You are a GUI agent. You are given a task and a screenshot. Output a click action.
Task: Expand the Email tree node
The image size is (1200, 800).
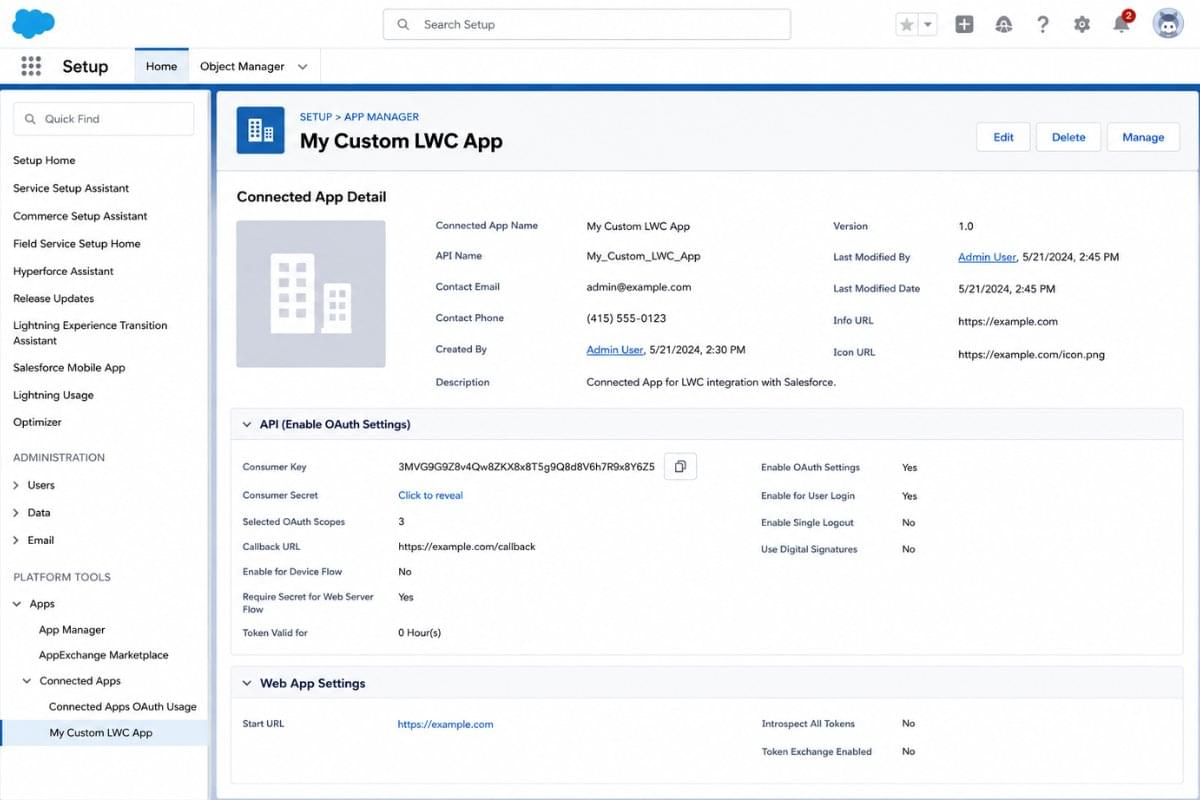[x=17, y=540]
